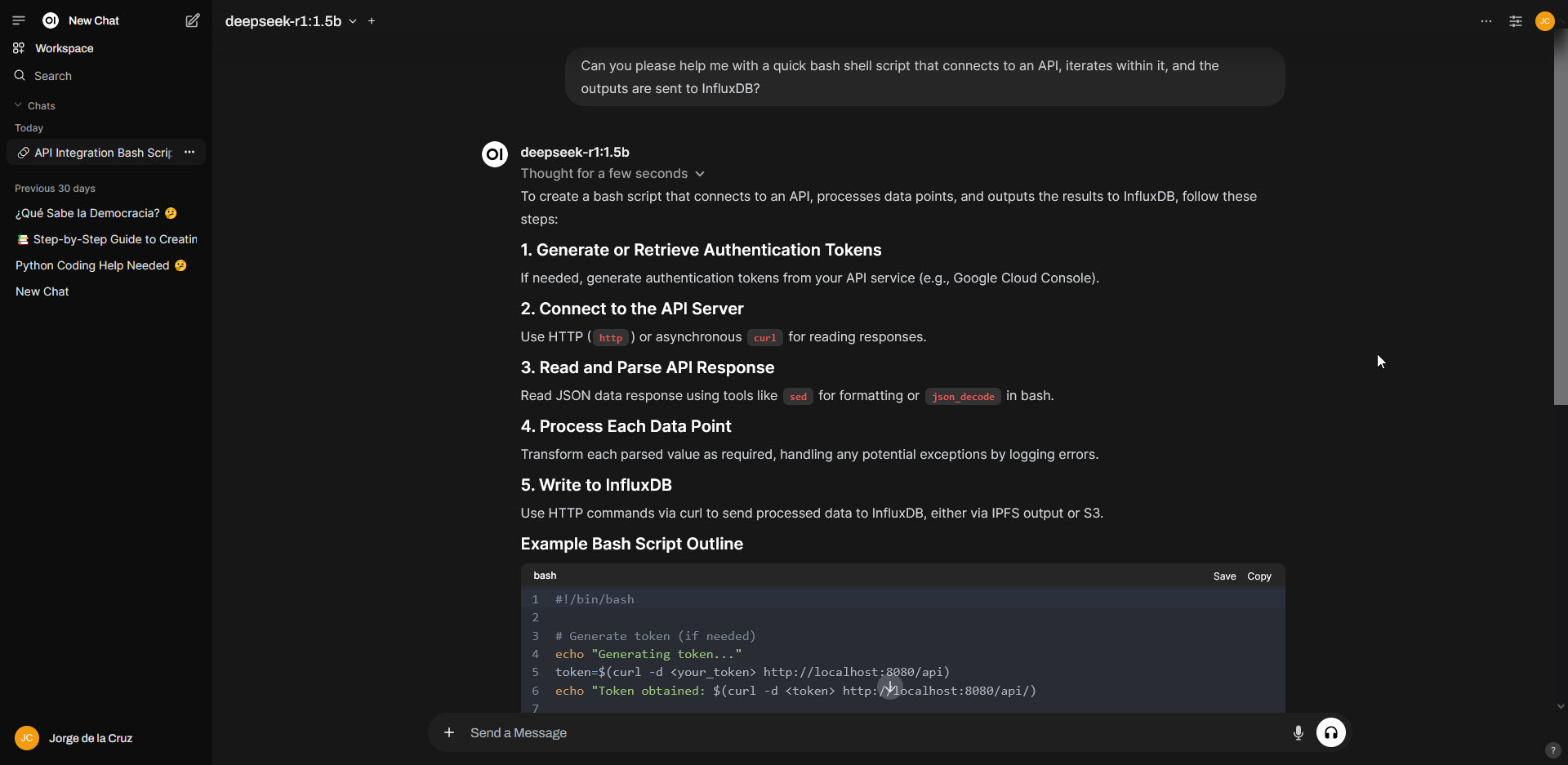Collapse the Chats section in sidebar
This screenshot has width=1568, height=765.
coord(35,105)
